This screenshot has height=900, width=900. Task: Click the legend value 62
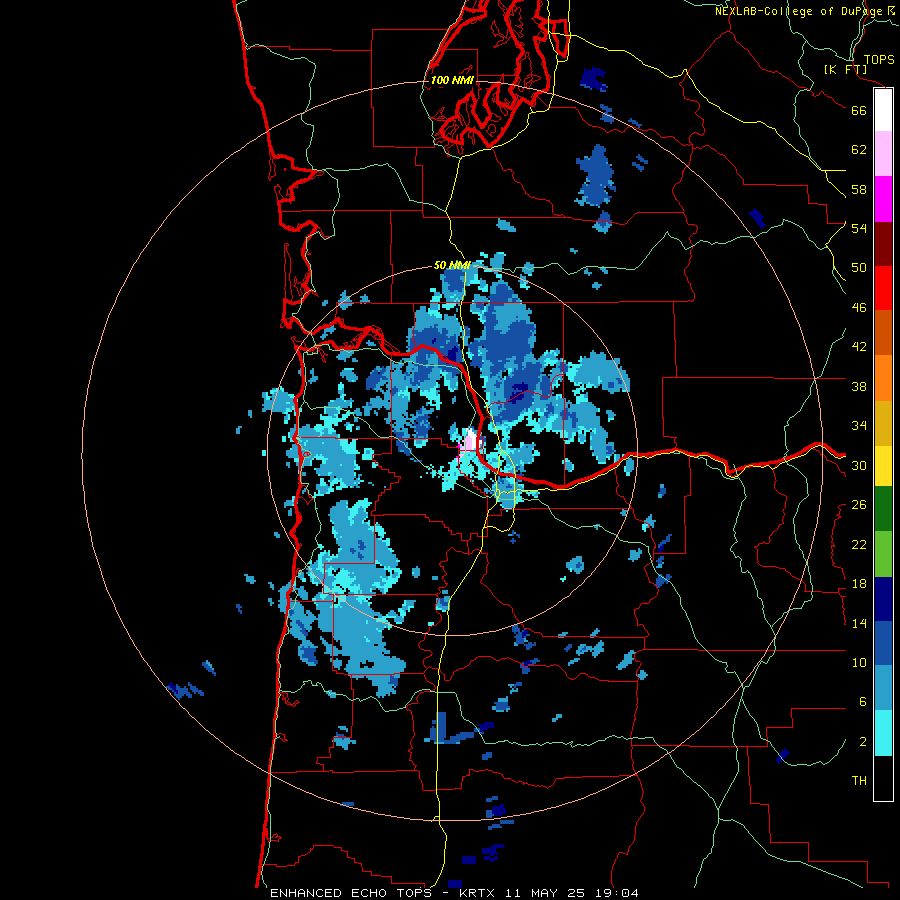(859, 150)
